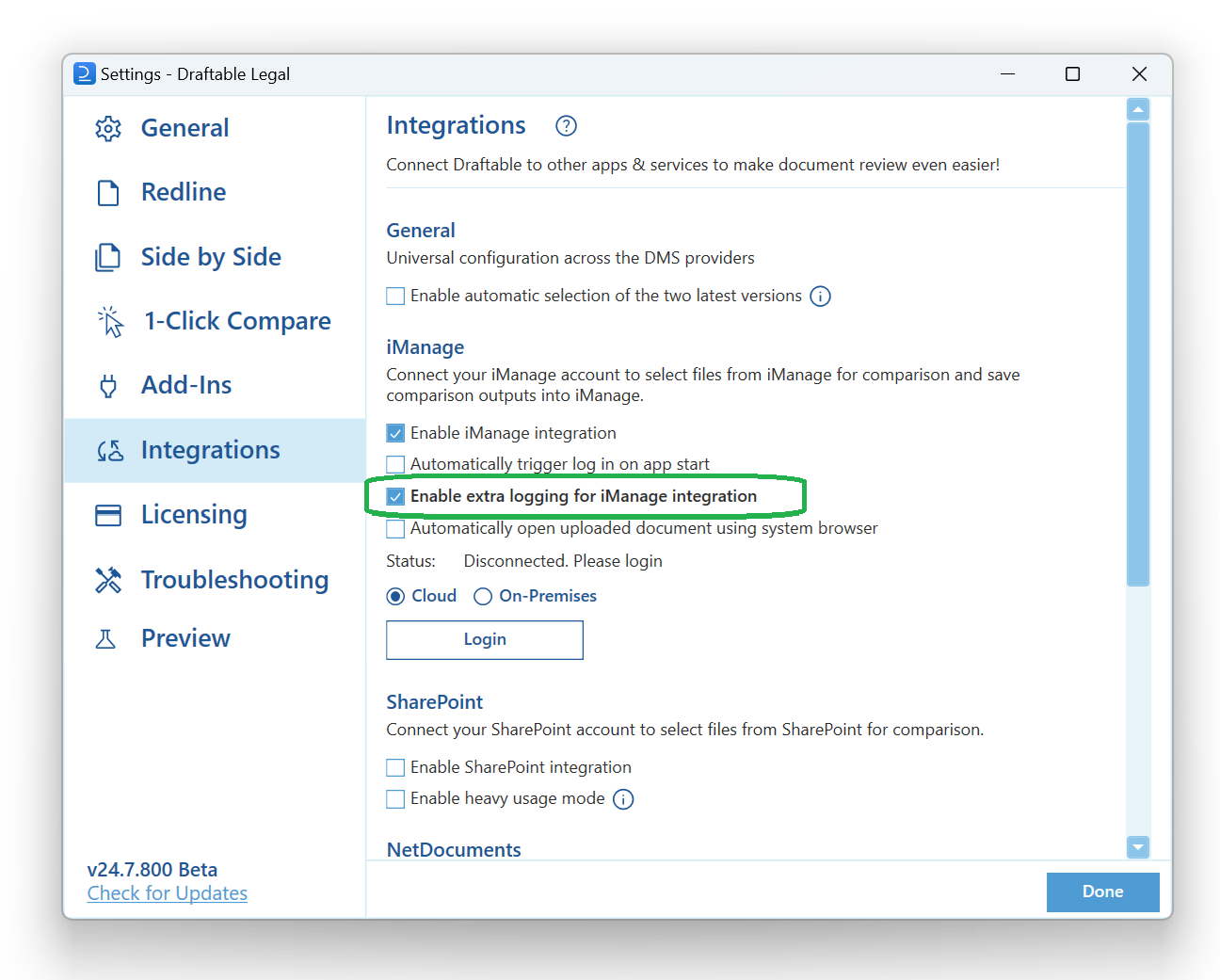
Task: Select the 1-Click Compare cursor icon
Action: (108, 320)
